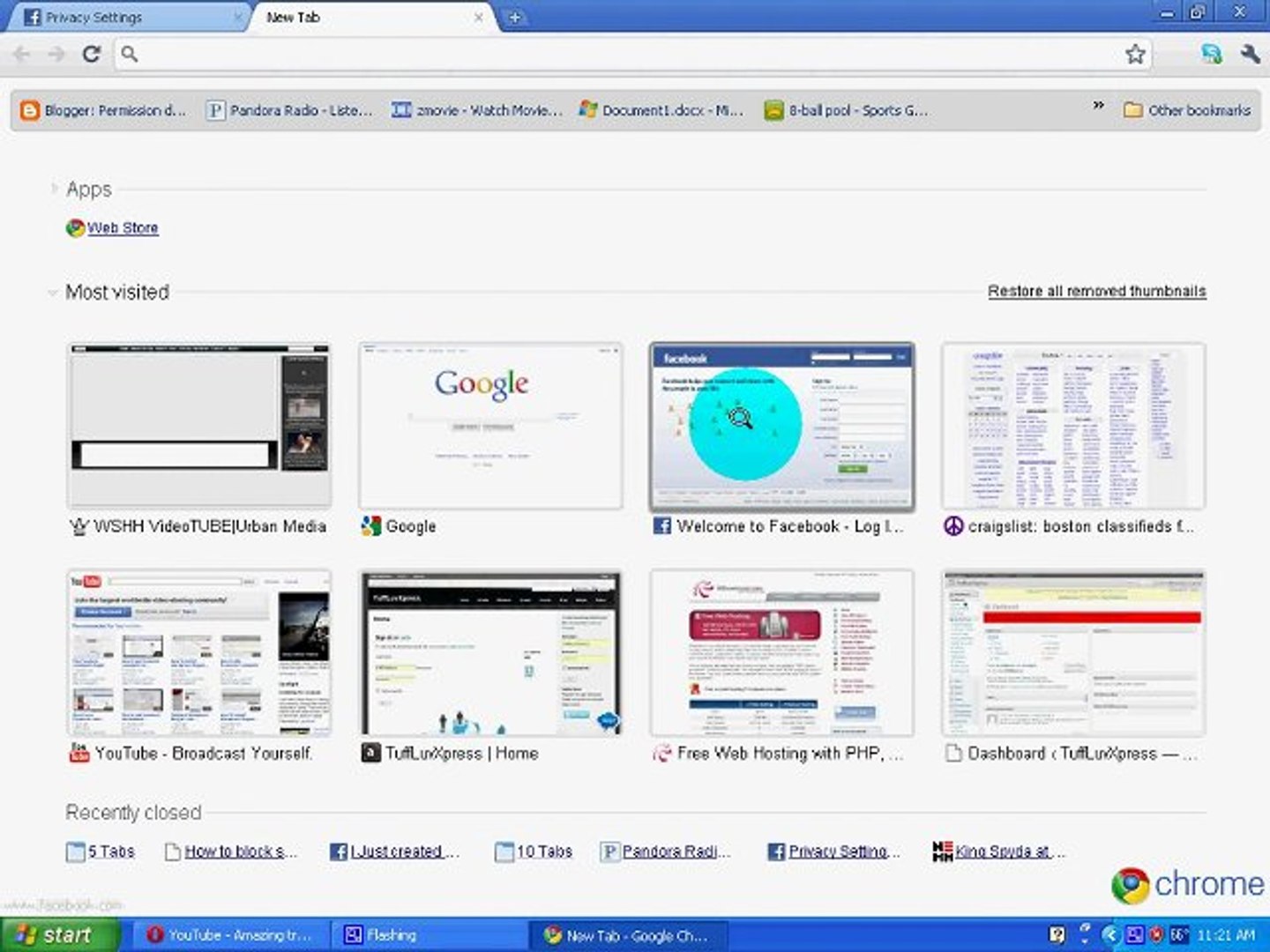Select the New Tab tab
Screen dimensions: 1270x952
click(370, 17)
